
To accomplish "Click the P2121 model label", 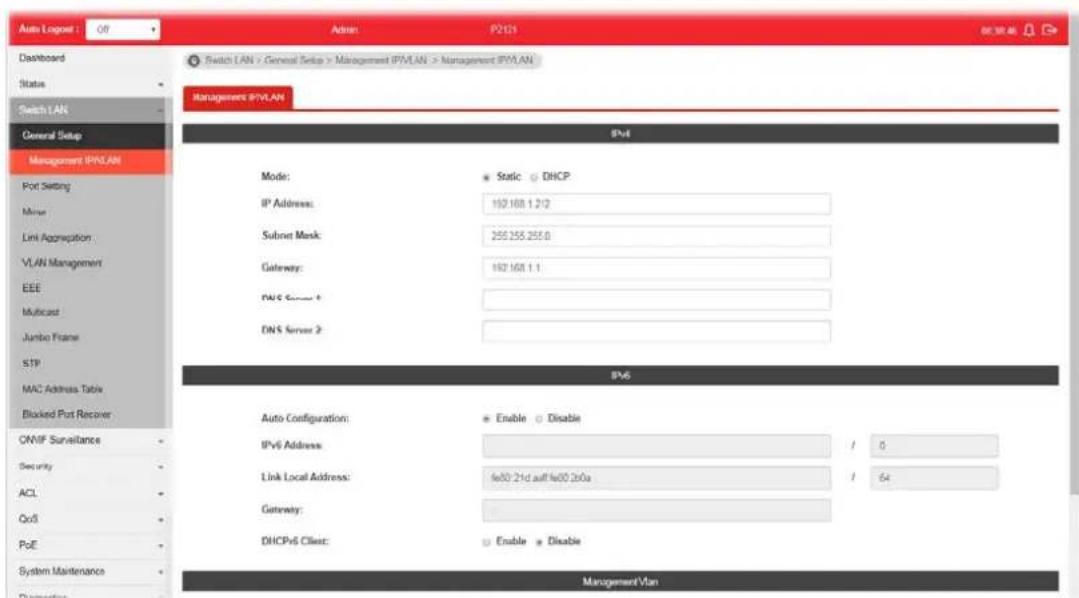I will pos(503,30).
